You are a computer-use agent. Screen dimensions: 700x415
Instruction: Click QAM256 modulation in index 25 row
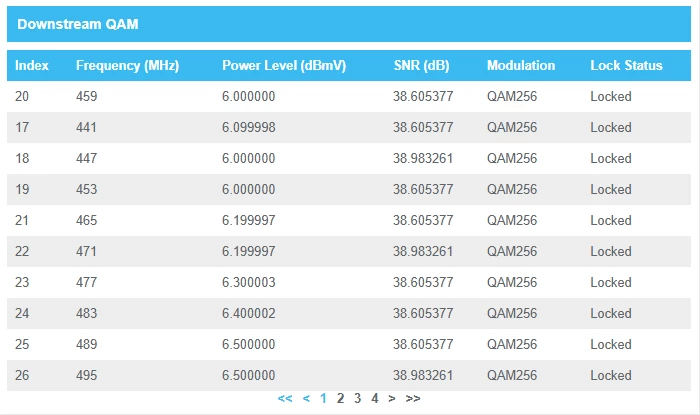click(512, 344)
